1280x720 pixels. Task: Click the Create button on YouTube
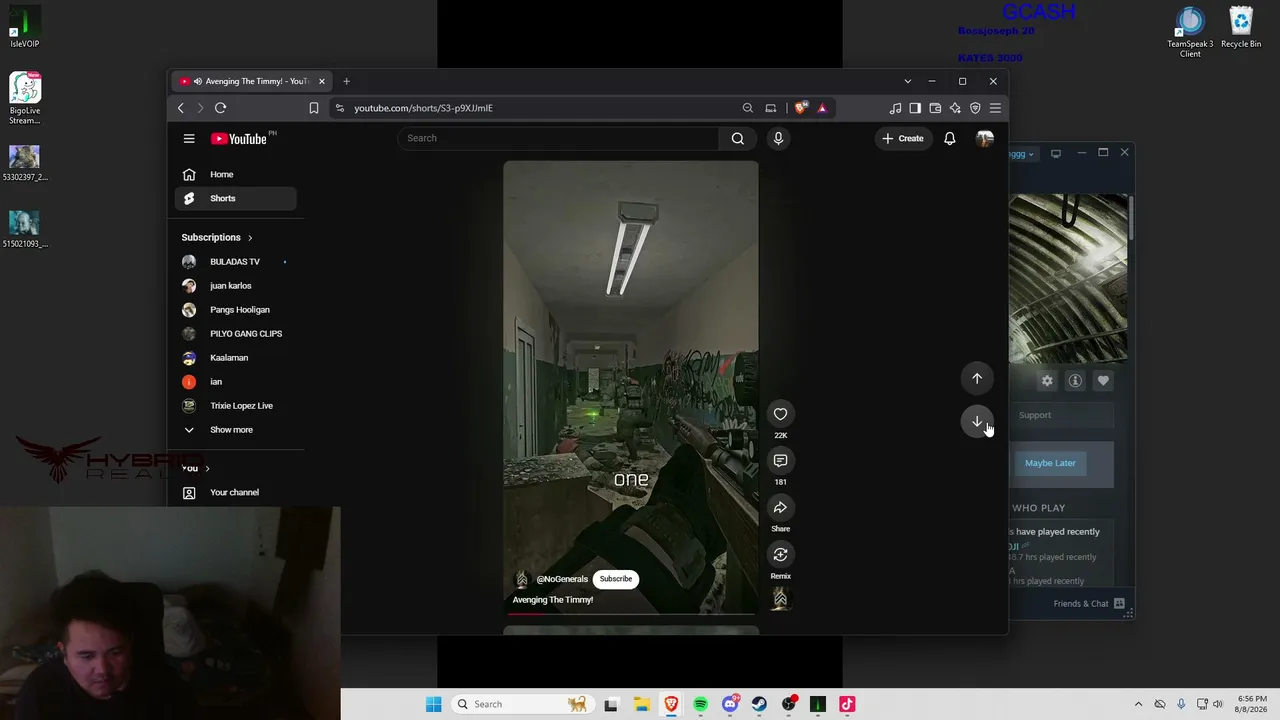pos(903,138)
